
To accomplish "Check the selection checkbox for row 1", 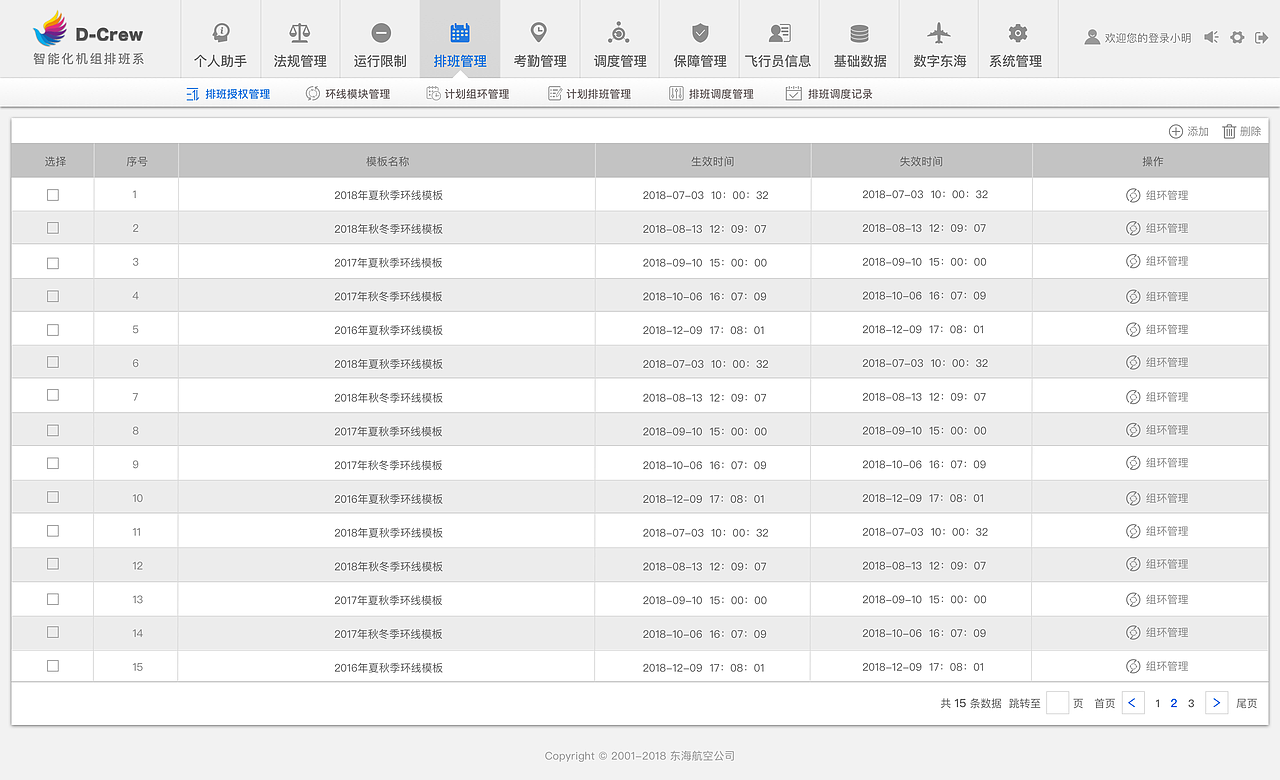I will (x=52, y=194).
